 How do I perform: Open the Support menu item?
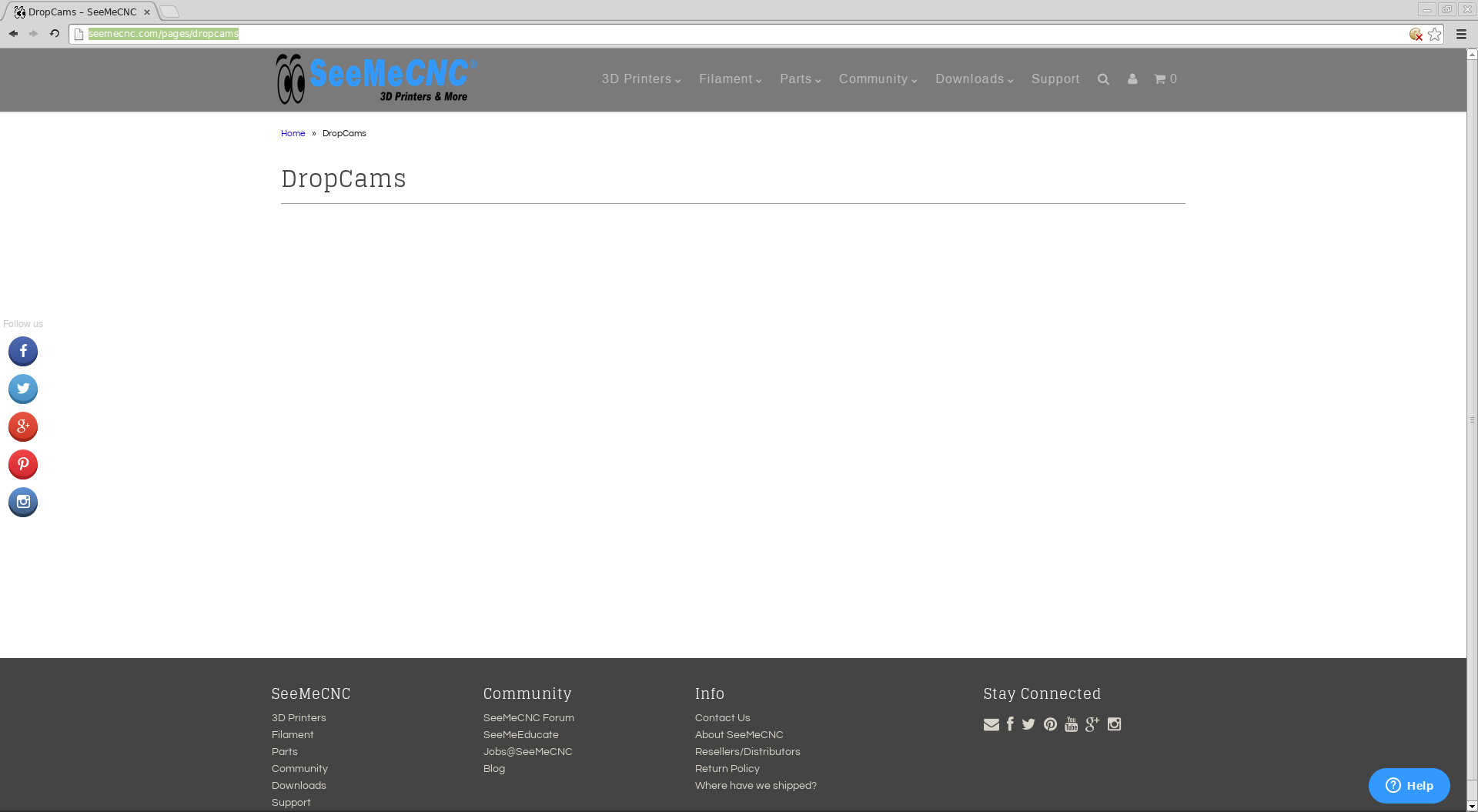tap(1055, 79)
